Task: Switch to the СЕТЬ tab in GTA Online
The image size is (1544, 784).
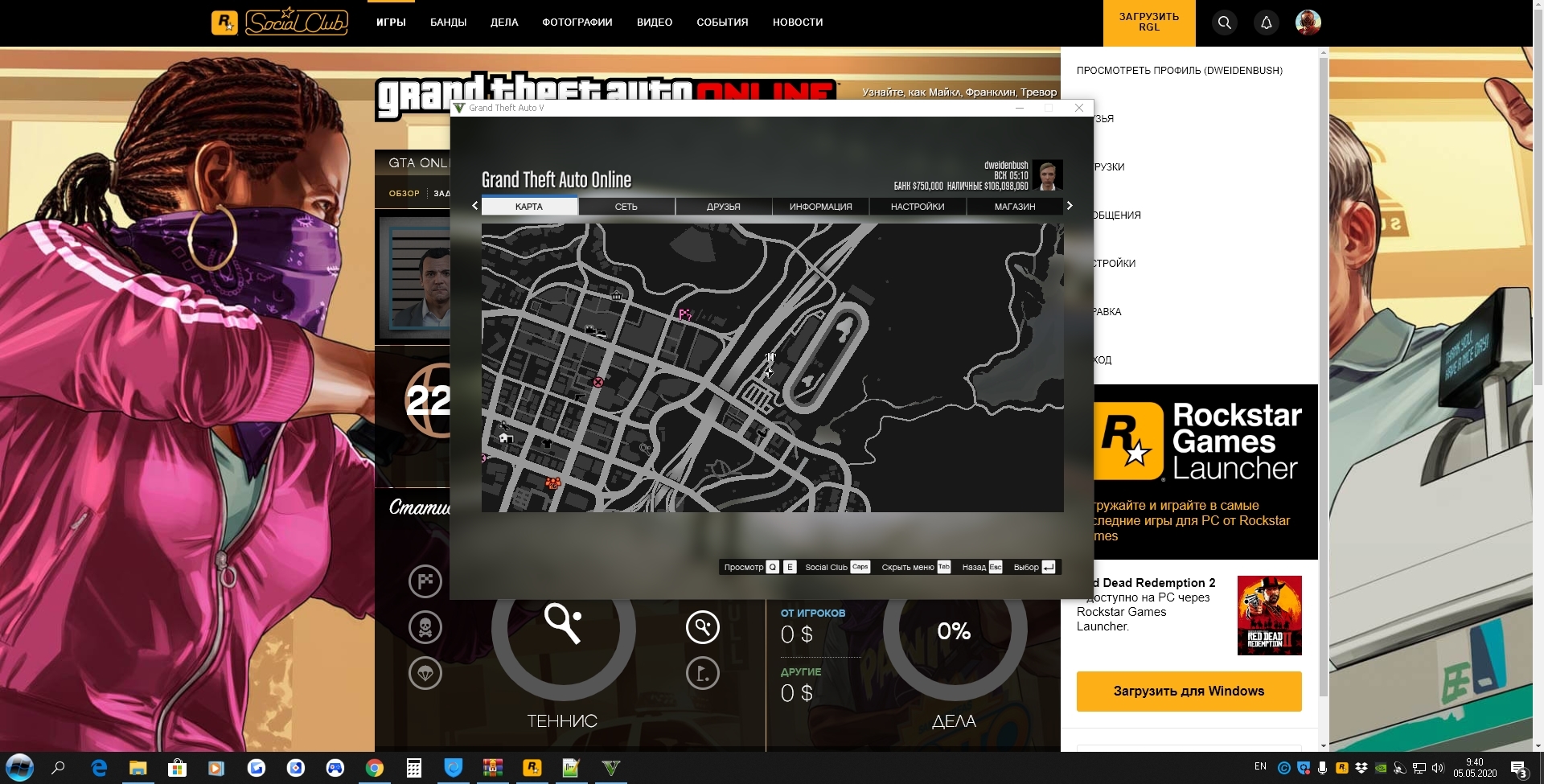Action: point(626,207)
